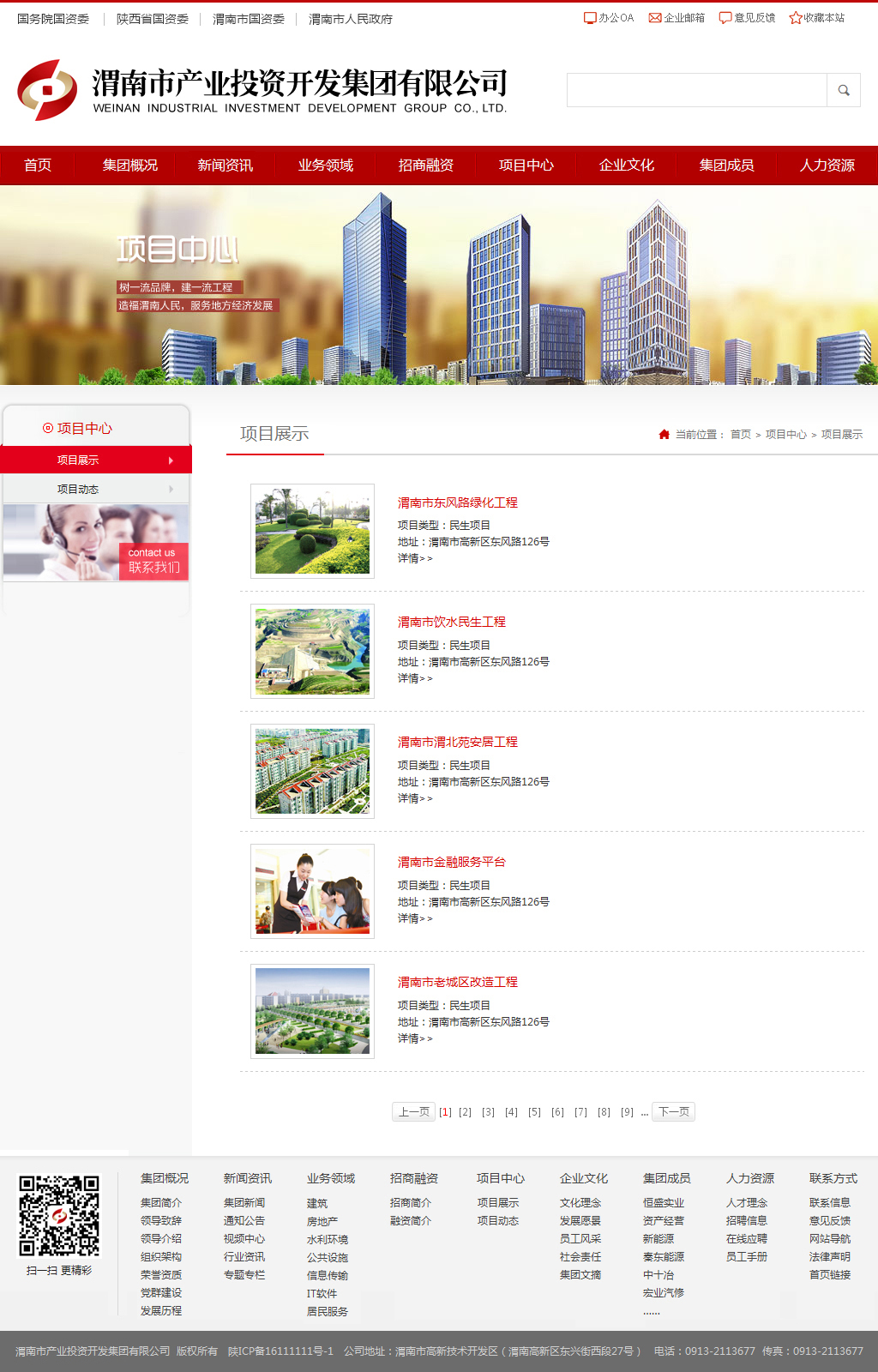Viewport: 878px width, 1372px height.
Task: Click footer link 恒盛实业
Action: tap(664, 1203)
